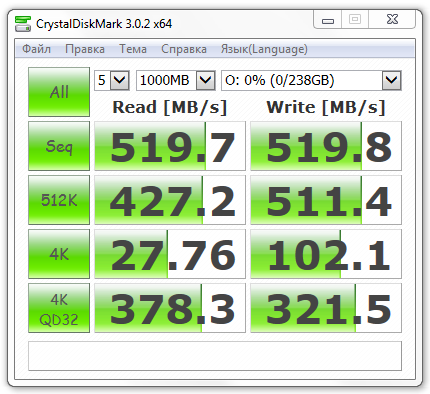Click the CrystalDiskMark app icon in title bar

point(23,24)
